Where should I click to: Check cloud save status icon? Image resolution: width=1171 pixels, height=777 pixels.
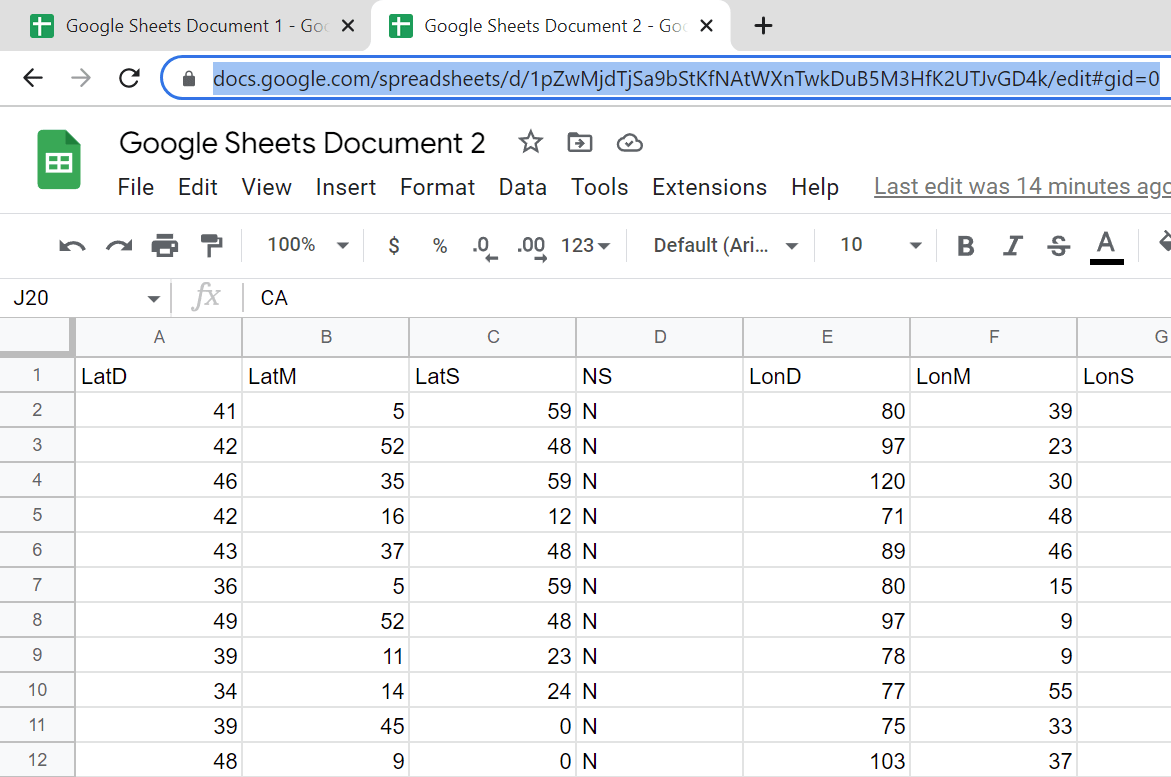[x=630, y=143]
